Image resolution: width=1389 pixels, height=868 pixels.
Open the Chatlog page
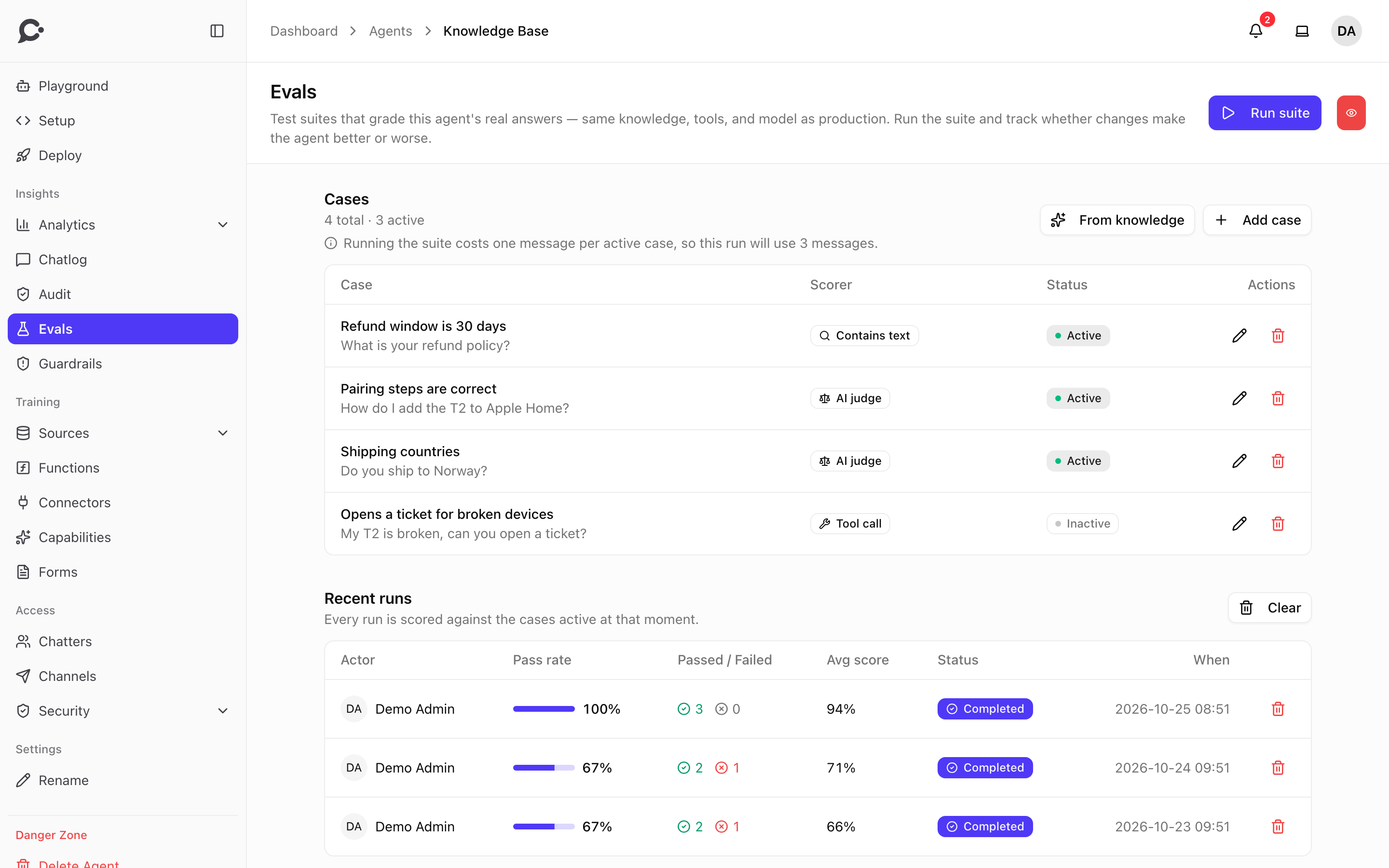click(123, 259)
